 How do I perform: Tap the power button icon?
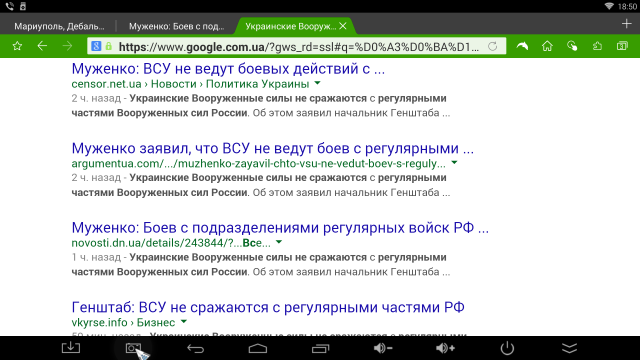507,348
